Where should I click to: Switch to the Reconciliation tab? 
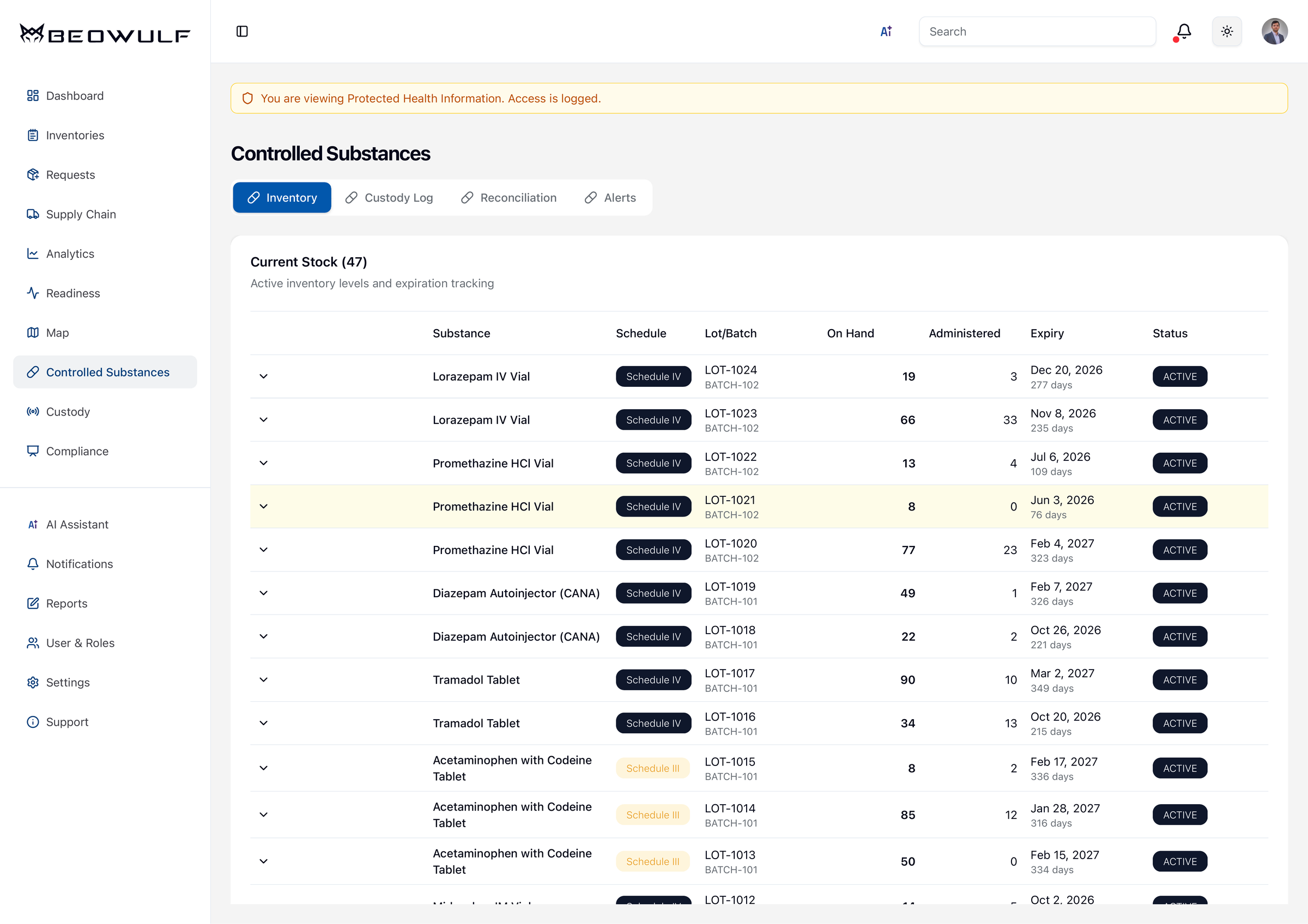508,198
